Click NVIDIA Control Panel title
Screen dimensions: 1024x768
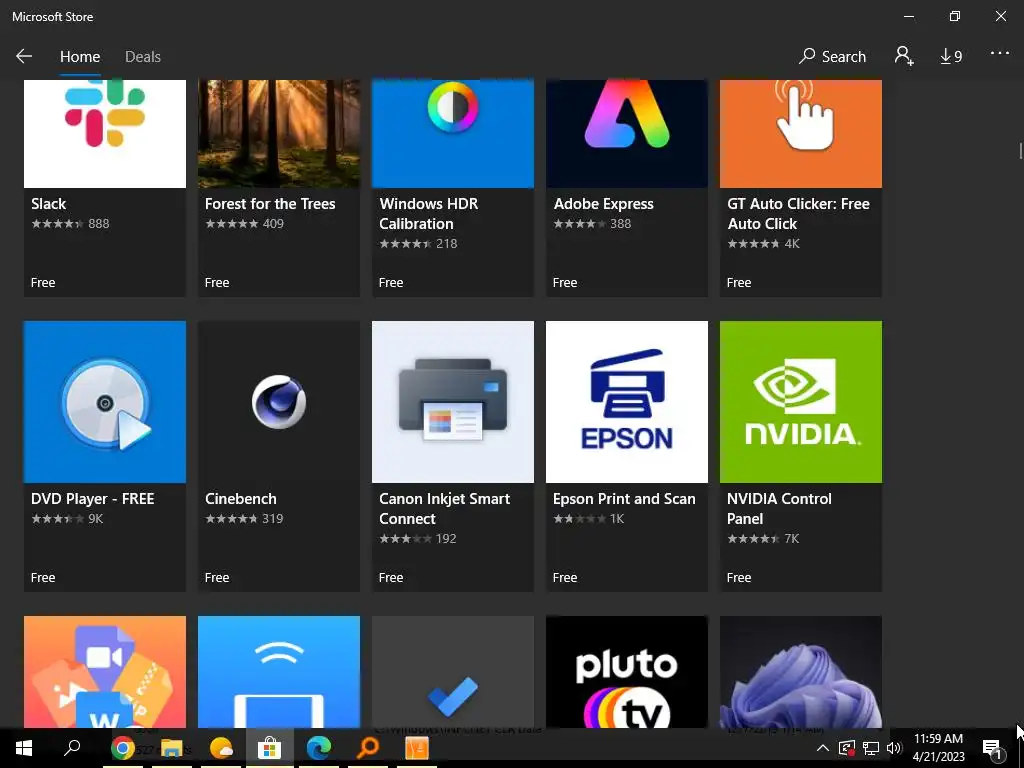click(x=779, y=509)
